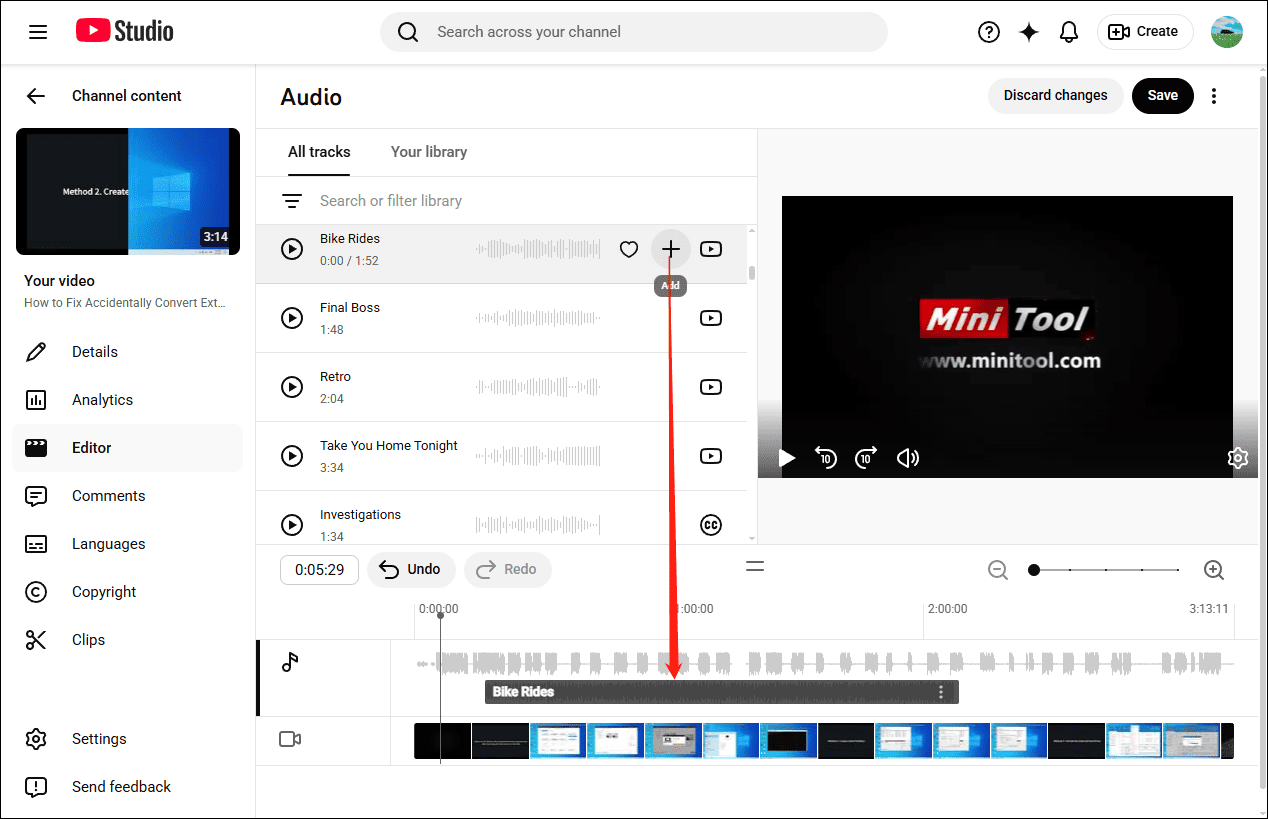Open more options beside Save button
This screenshot has width=1268, height=819.
click(1213, 95)
